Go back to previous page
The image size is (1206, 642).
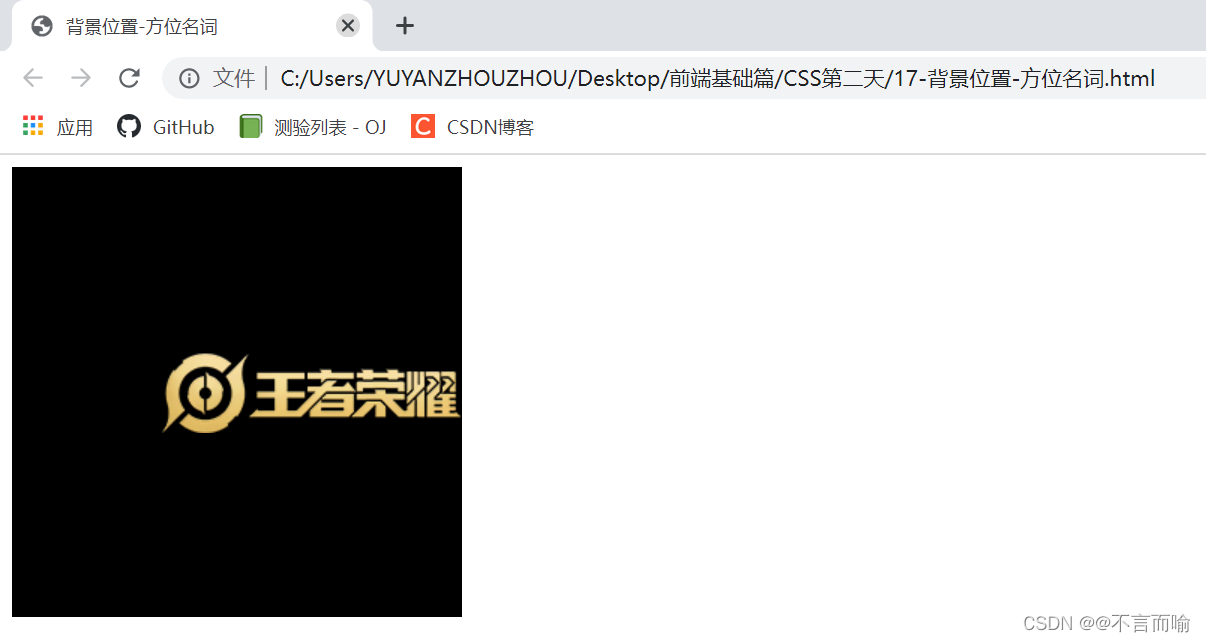click(x=33, y=78)
